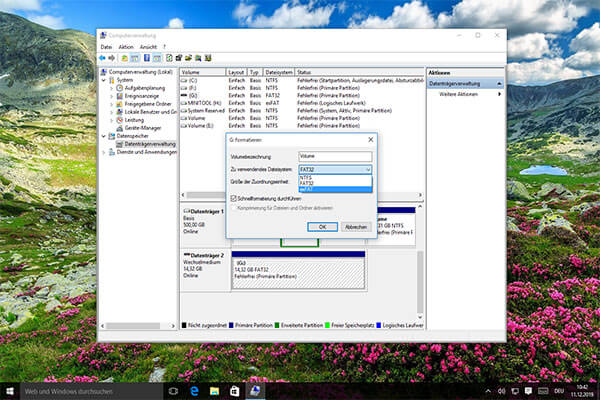Sort by the Status column header

tap(359, 72)
